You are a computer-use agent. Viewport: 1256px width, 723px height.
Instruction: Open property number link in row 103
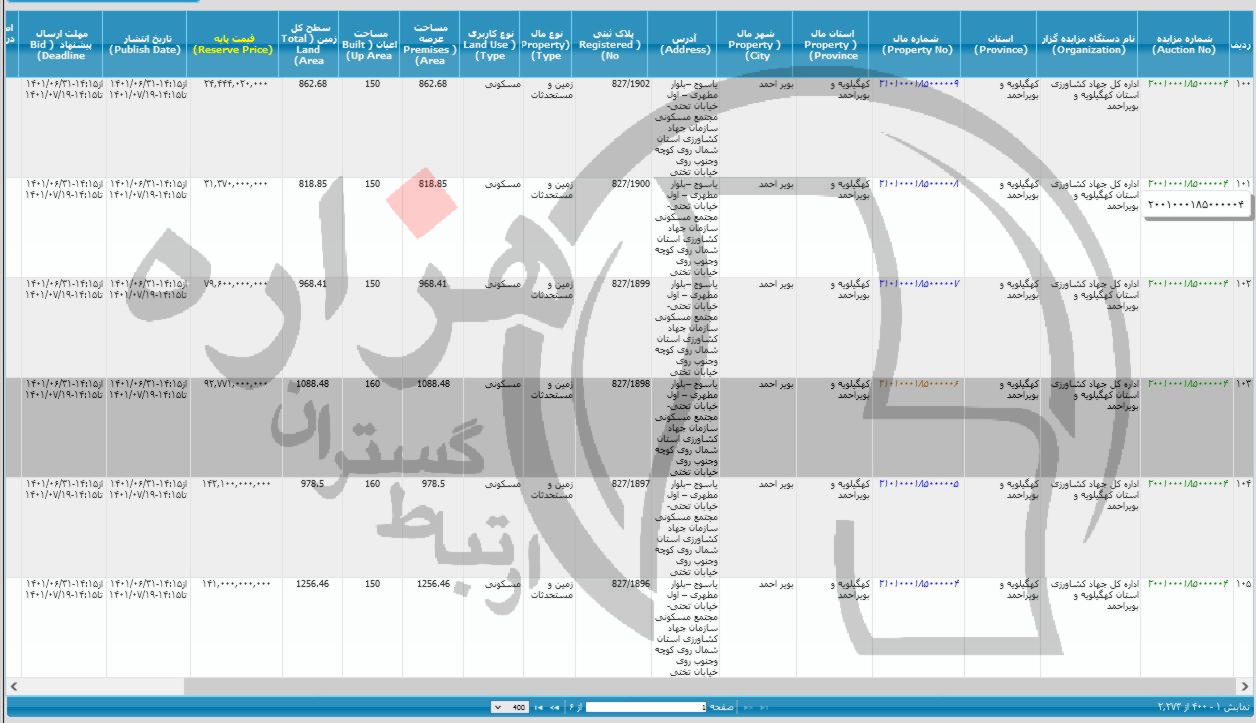coord(918,384)
